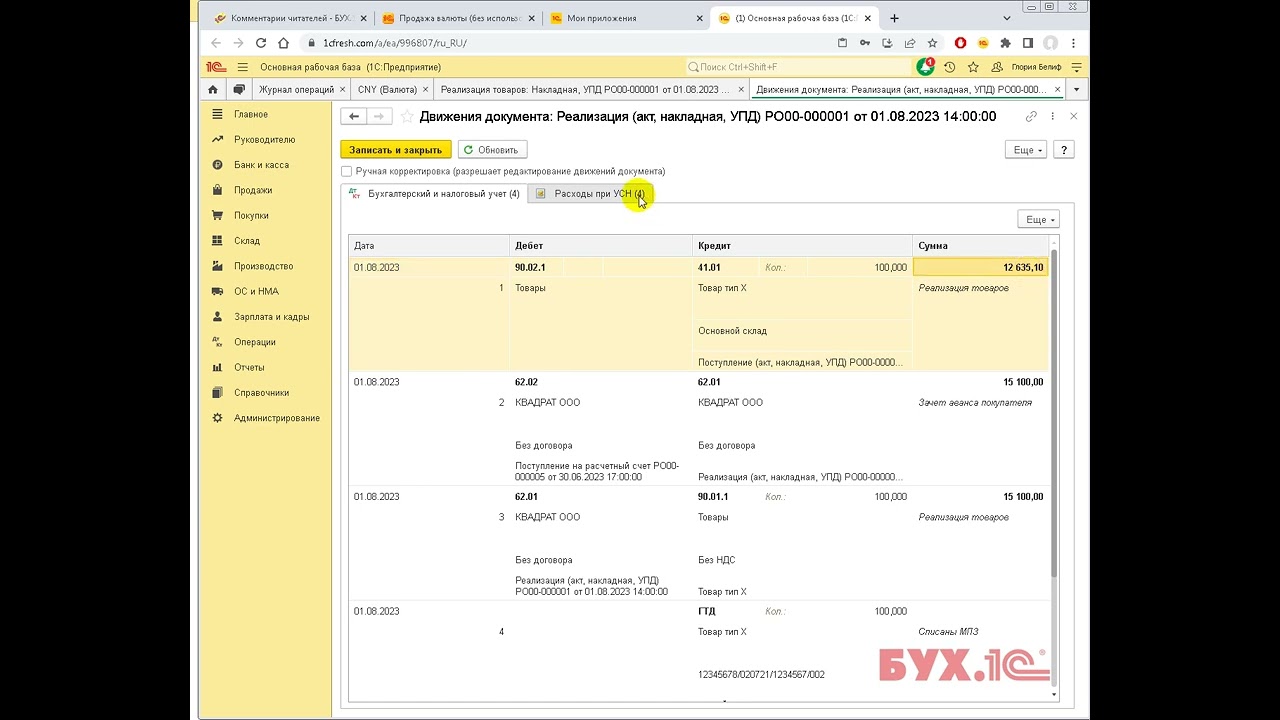This screenshot has width=1280, height=720.
Task: Open the top Еще dropdown next to help
Action: click(1025, 150)
